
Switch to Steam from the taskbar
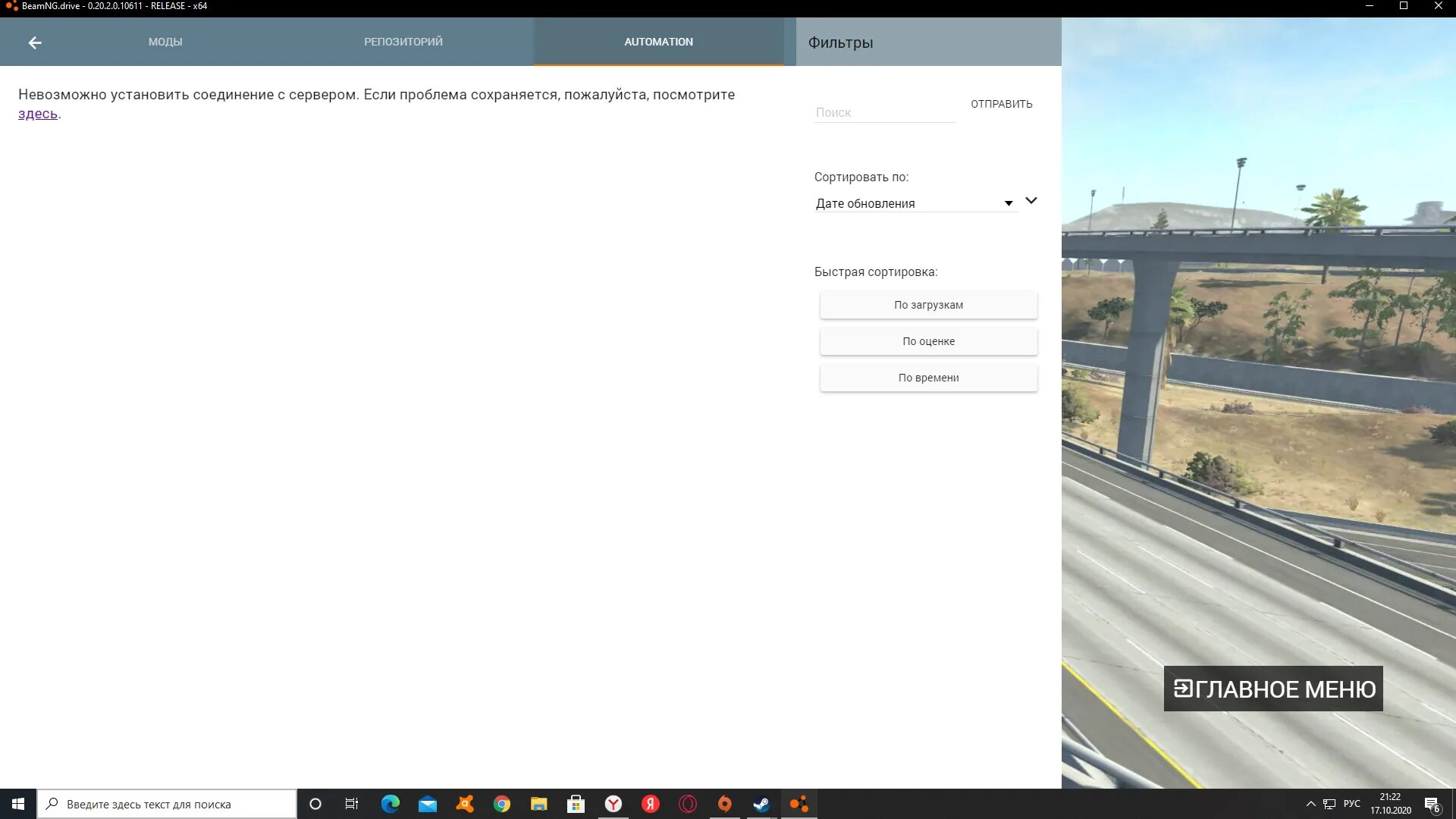pyautogui.click(x=761, y=804)
